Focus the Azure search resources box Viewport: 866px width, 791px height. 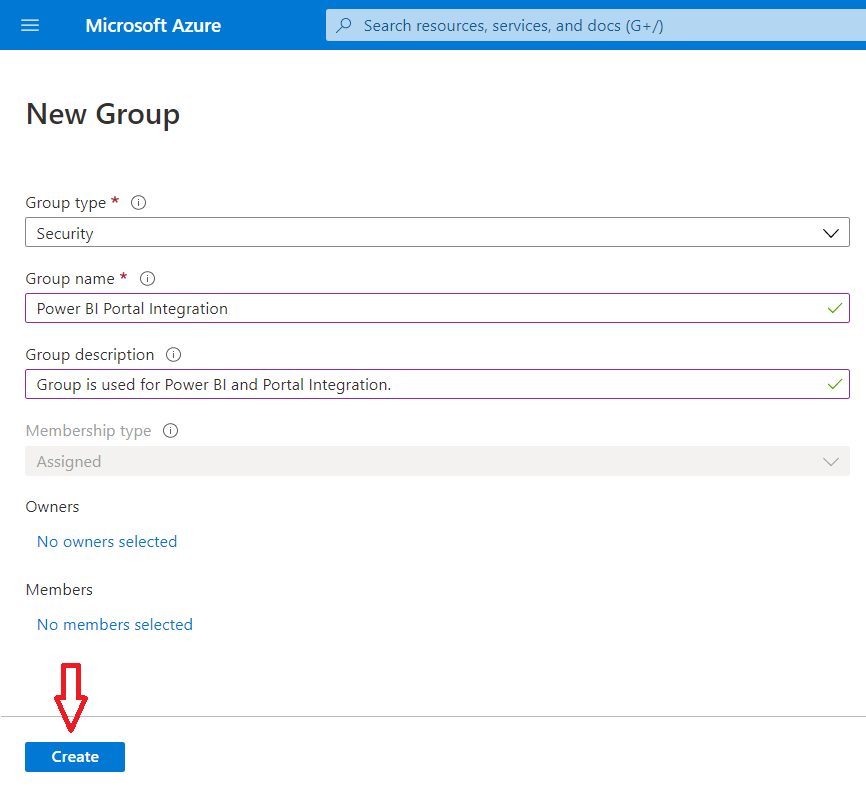coord(596,25)
